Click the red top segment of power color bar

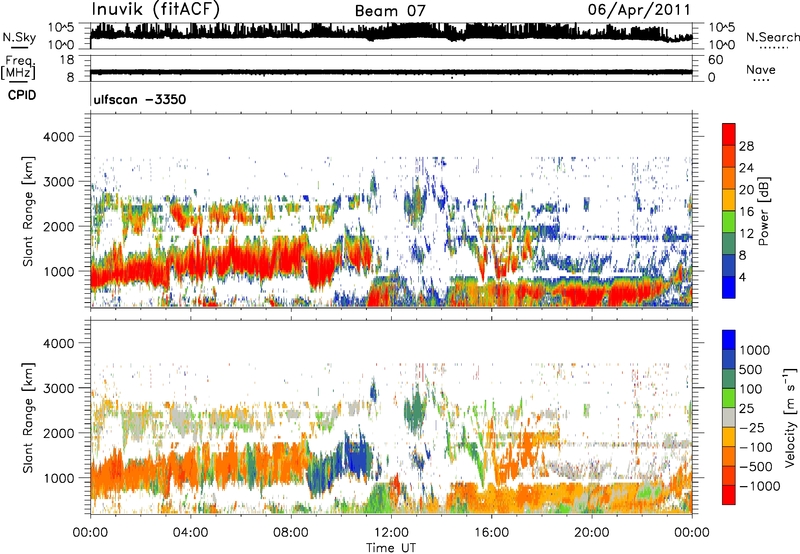729,135
